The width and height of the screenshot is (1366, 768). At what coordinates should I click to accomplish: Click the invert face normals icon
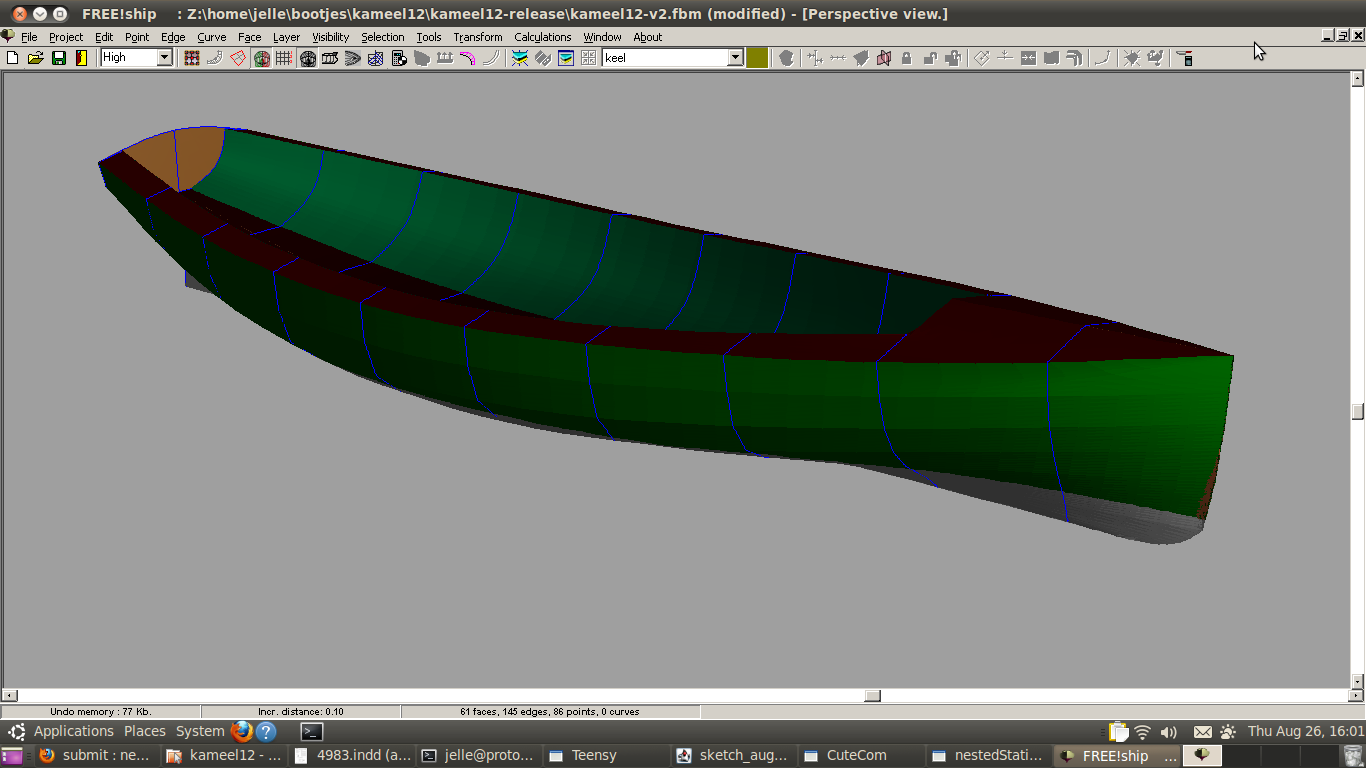(x=1154, y=58)
